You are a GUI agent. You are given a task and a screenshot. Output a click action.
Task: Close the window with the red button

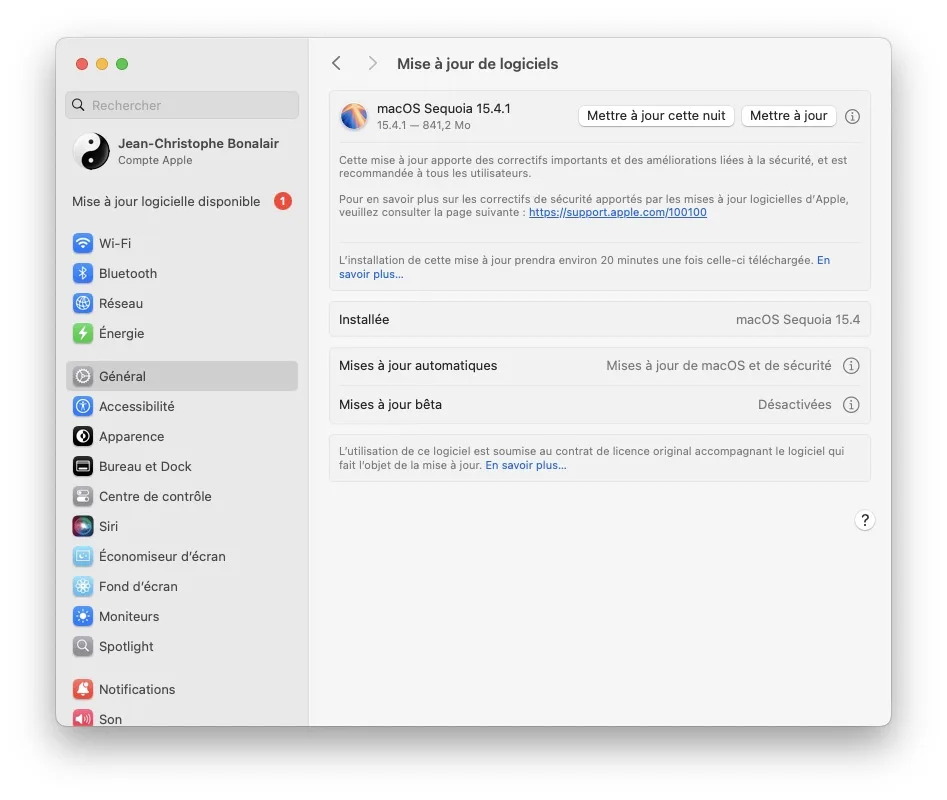[x=82, y=64]
